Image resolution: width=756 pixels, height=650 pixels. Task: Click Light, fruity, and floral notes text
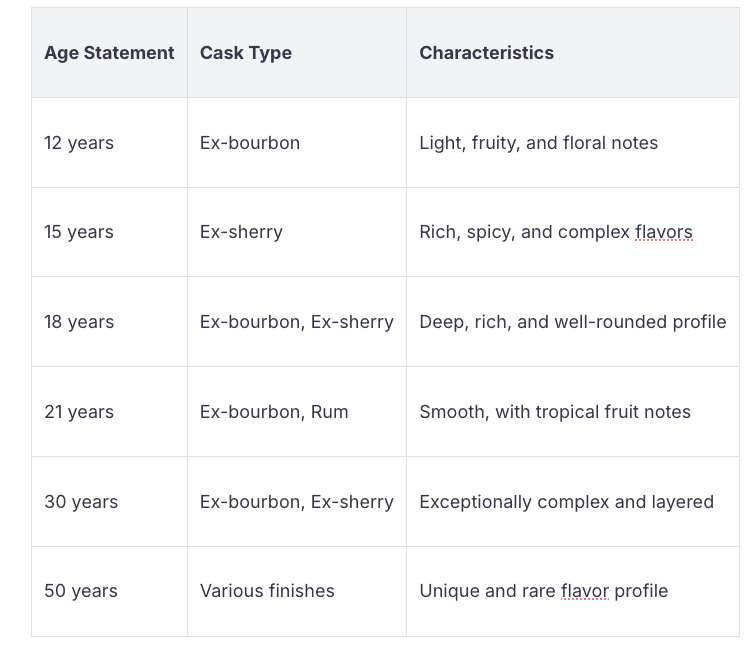[x=538, y=143]
